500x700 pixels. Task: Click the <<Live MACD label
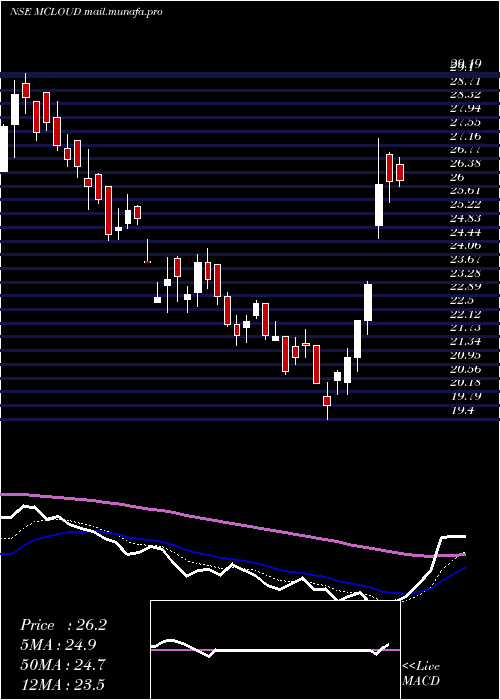421,674
